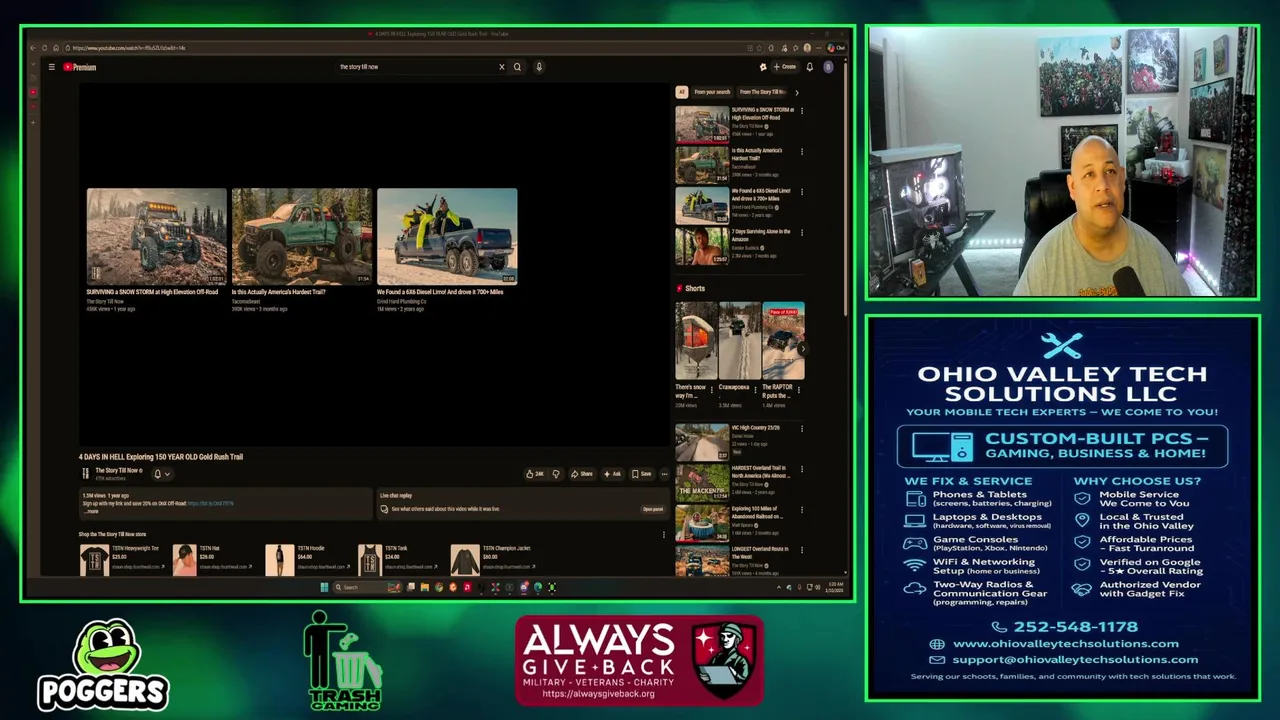Click the Windows Start button
This screenshot has height=720, width=1280.
(x=324, y=587)
